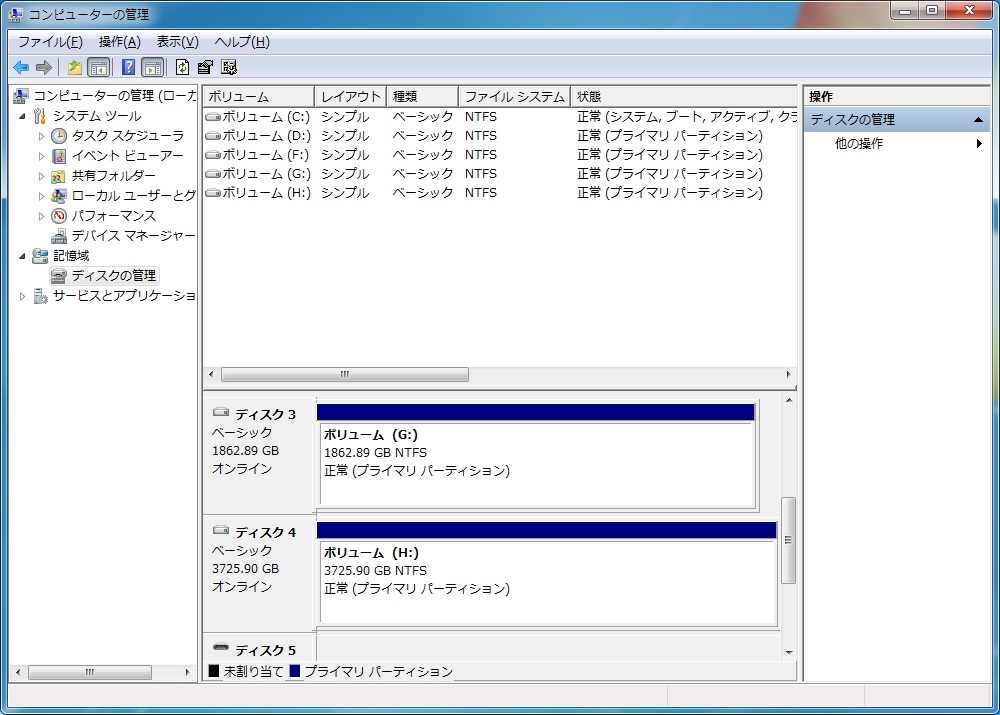This screenshot has width=1000, height=715.
Task: Click the Back arrow toolbar icon
Action: pyautogui.click(x=21, y=67)
